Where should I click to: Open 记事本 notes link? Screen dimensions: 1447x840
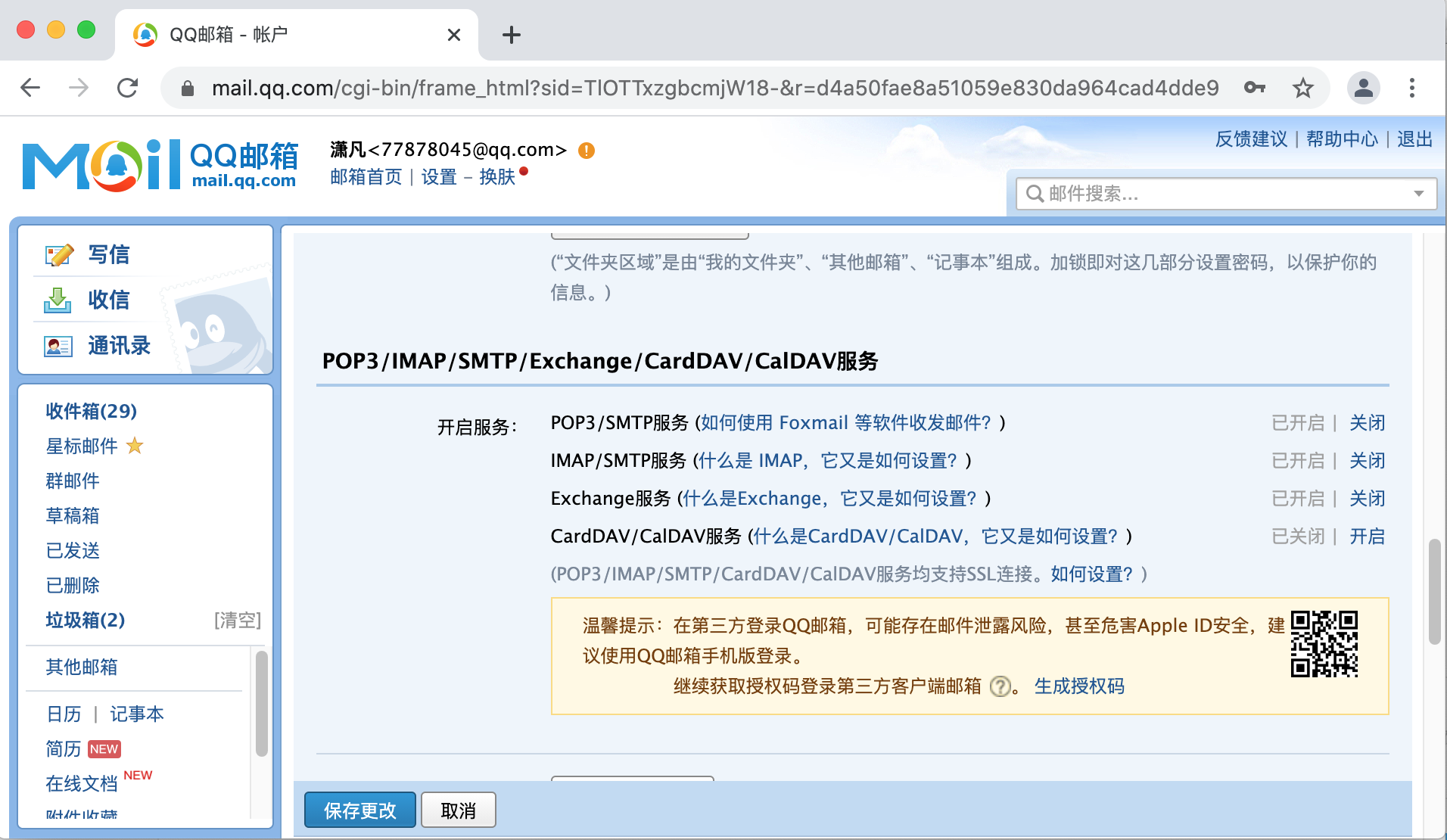point(137,714)
